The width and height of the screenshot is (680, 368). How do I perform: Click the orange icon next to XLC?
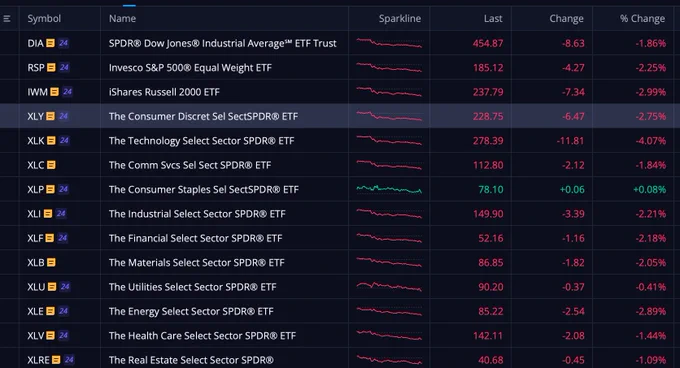51,165
